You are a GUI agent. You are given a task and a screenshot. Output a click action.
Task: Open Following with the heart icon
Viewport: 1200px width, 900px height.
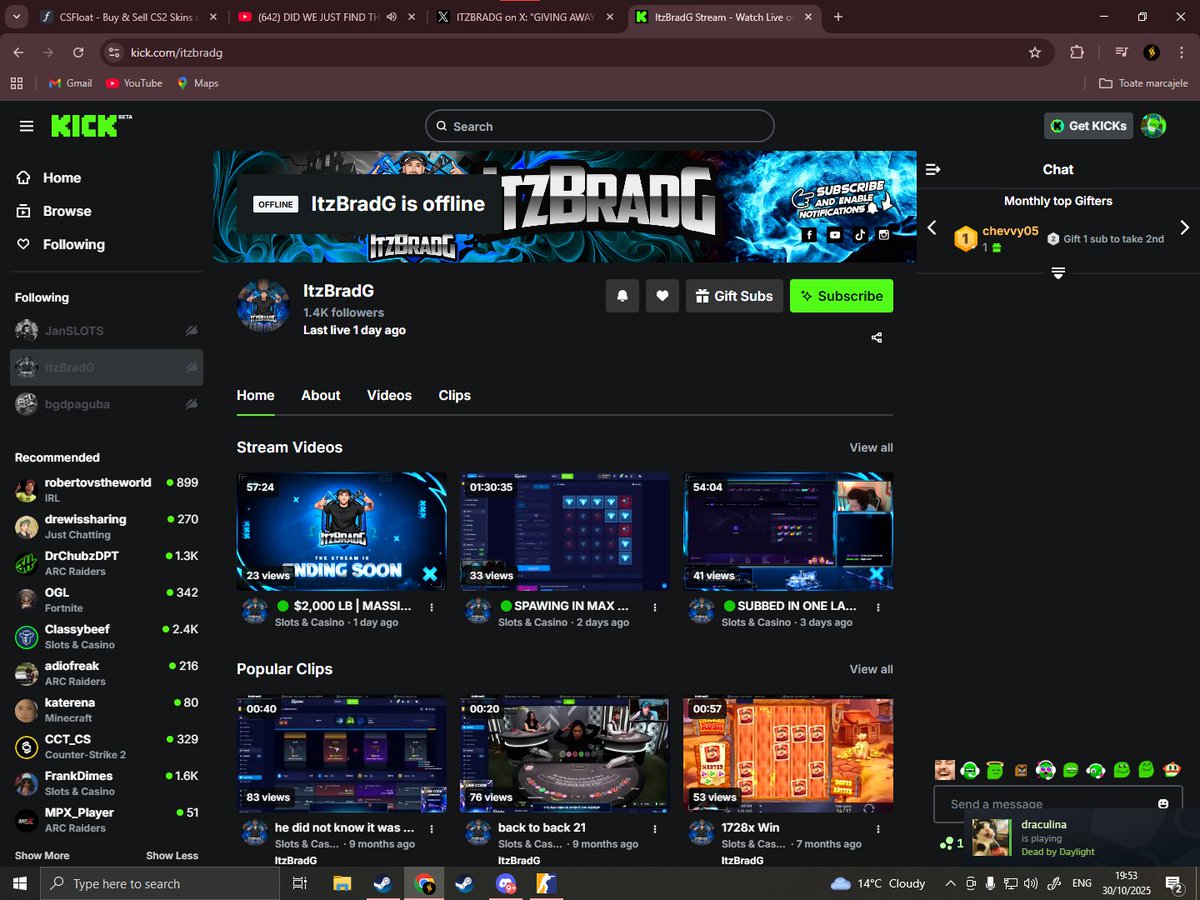pos(60,244)
